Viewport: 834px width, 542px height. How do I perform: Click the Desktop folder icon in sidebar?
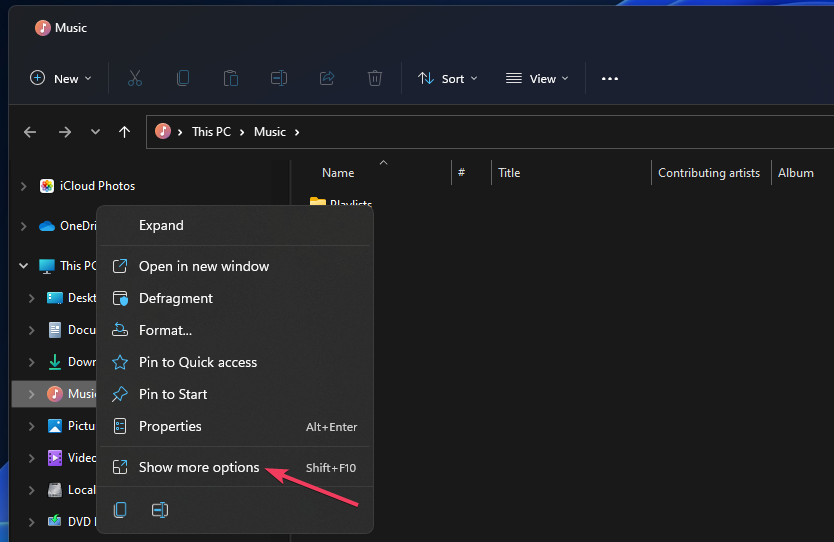click(x=55, y=298)
